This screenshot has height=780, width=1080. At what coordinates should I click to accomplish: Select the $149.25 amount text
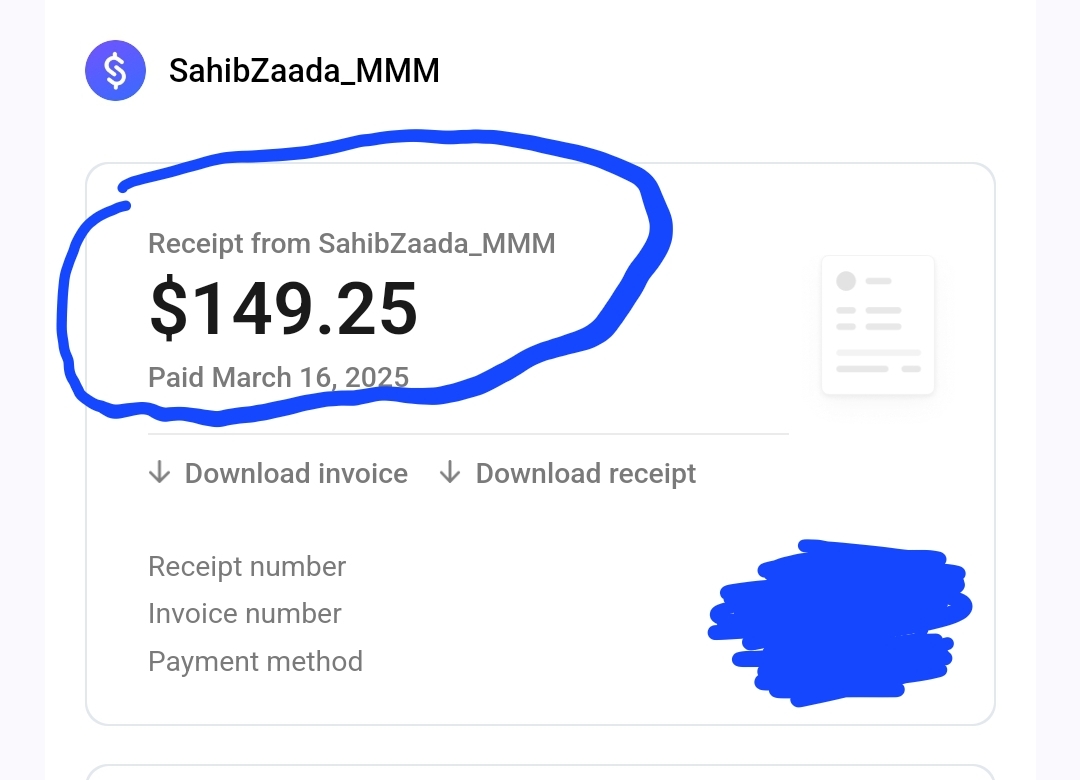point(283,308)
